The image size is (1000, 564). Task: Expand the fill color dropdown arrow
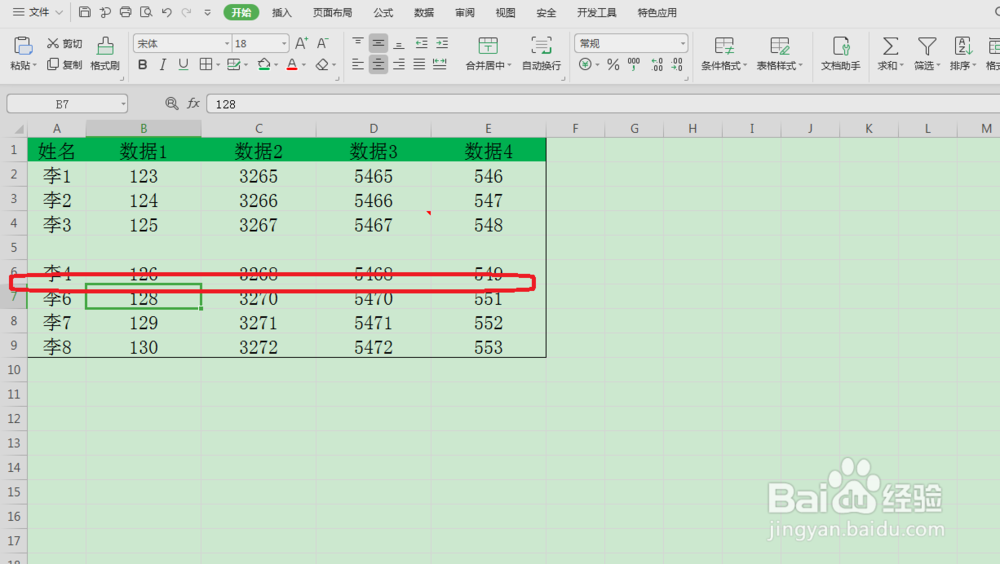pyautogui.click(x=276, y=65)
